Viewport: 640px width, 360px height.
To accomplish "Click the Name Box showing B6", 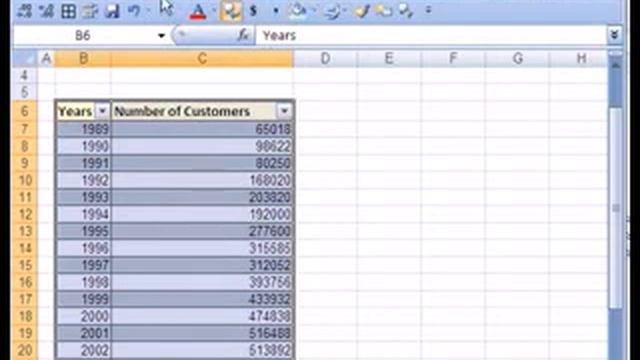I will (84, 36).
